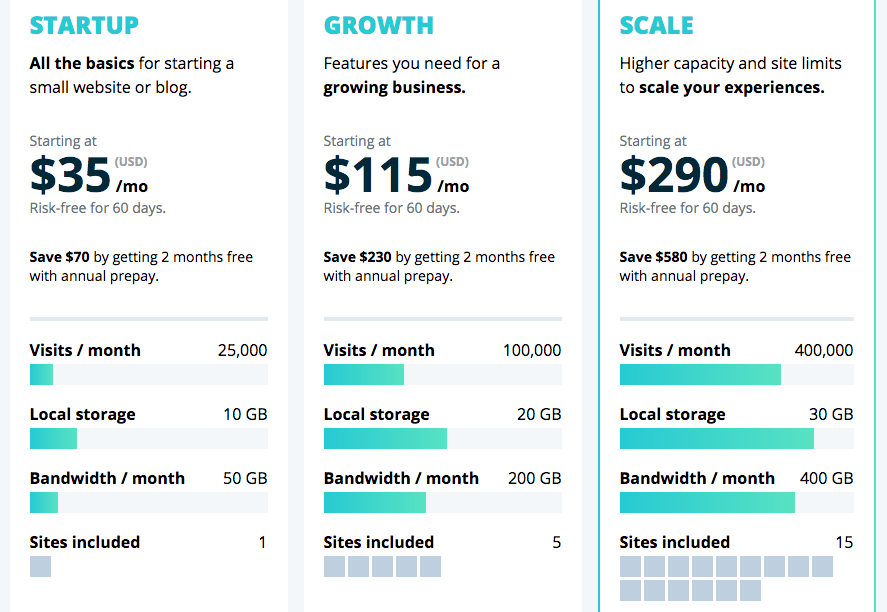
Task: Click the Growth Local storage bar
Action: tap(442, 439)
